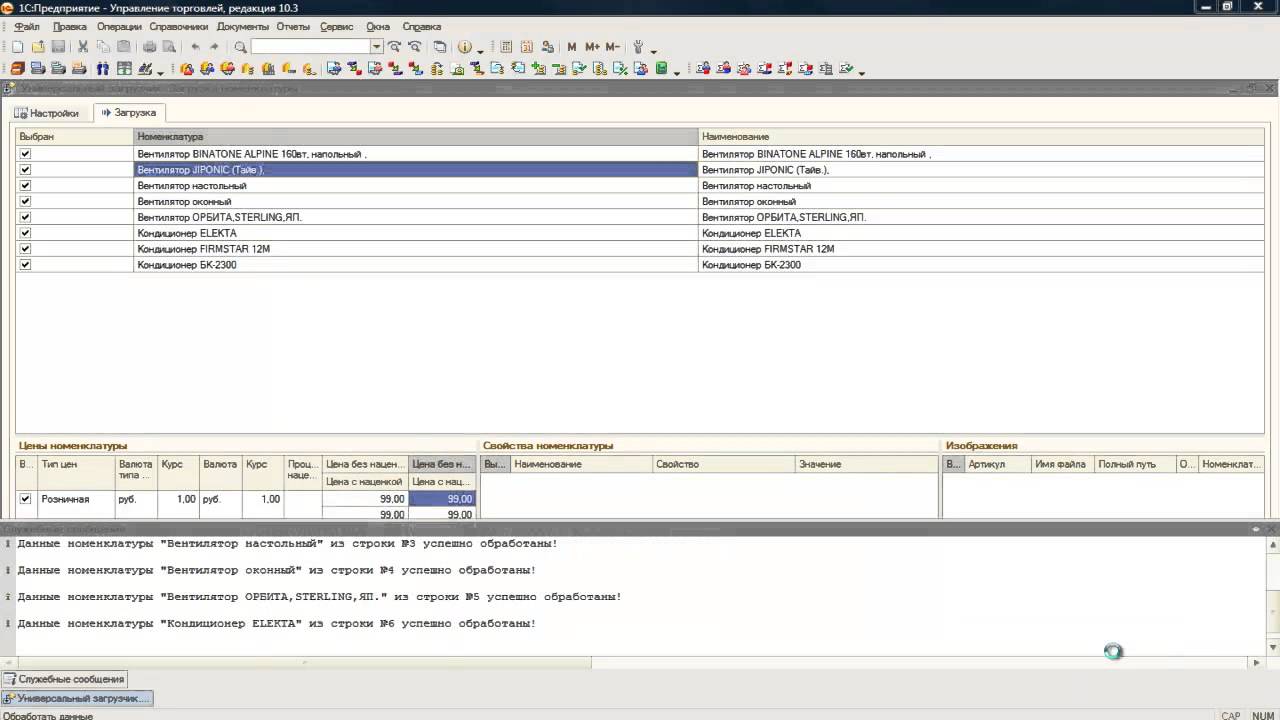Open the overflow arrow after the green book icon
Viewport: 1280px width, 720px height.
(677, 72)
